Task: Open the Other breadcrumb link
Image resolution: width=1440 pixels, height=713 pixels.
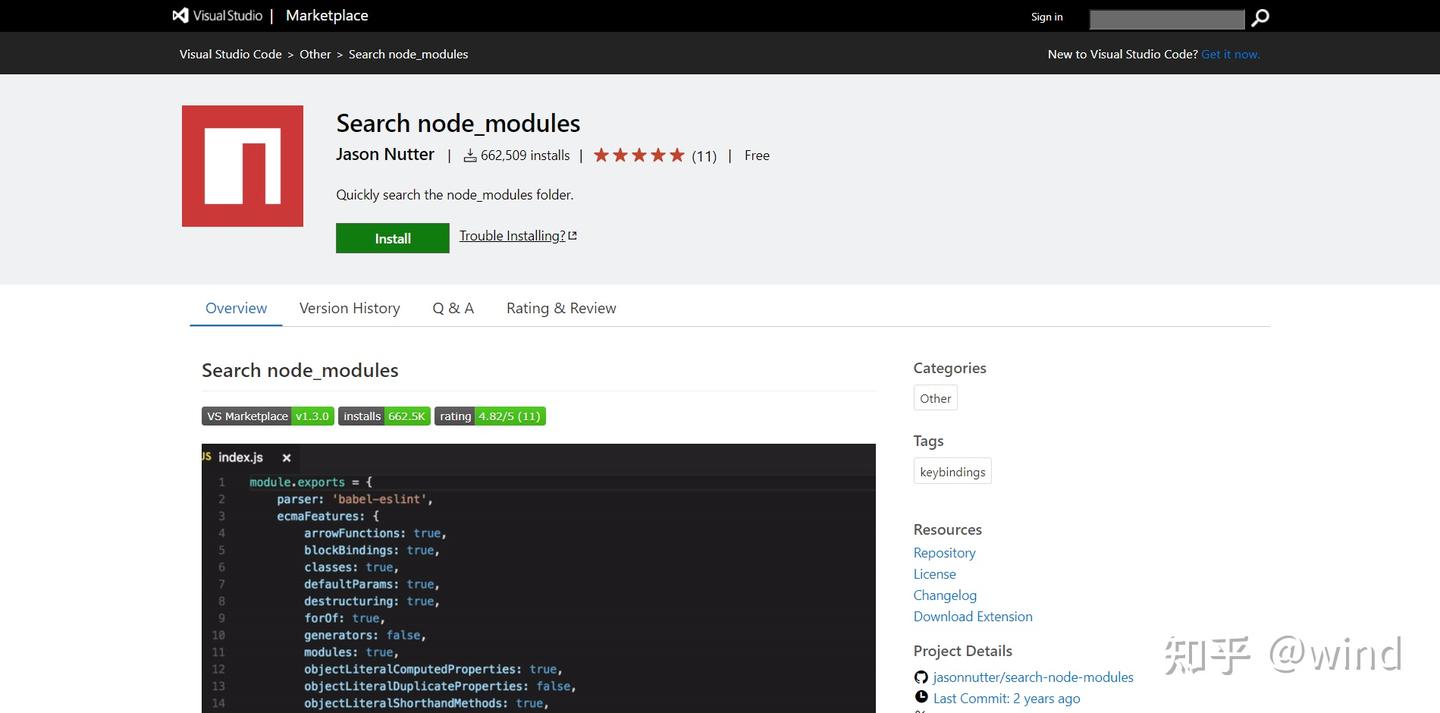Action: click(315, 53)
